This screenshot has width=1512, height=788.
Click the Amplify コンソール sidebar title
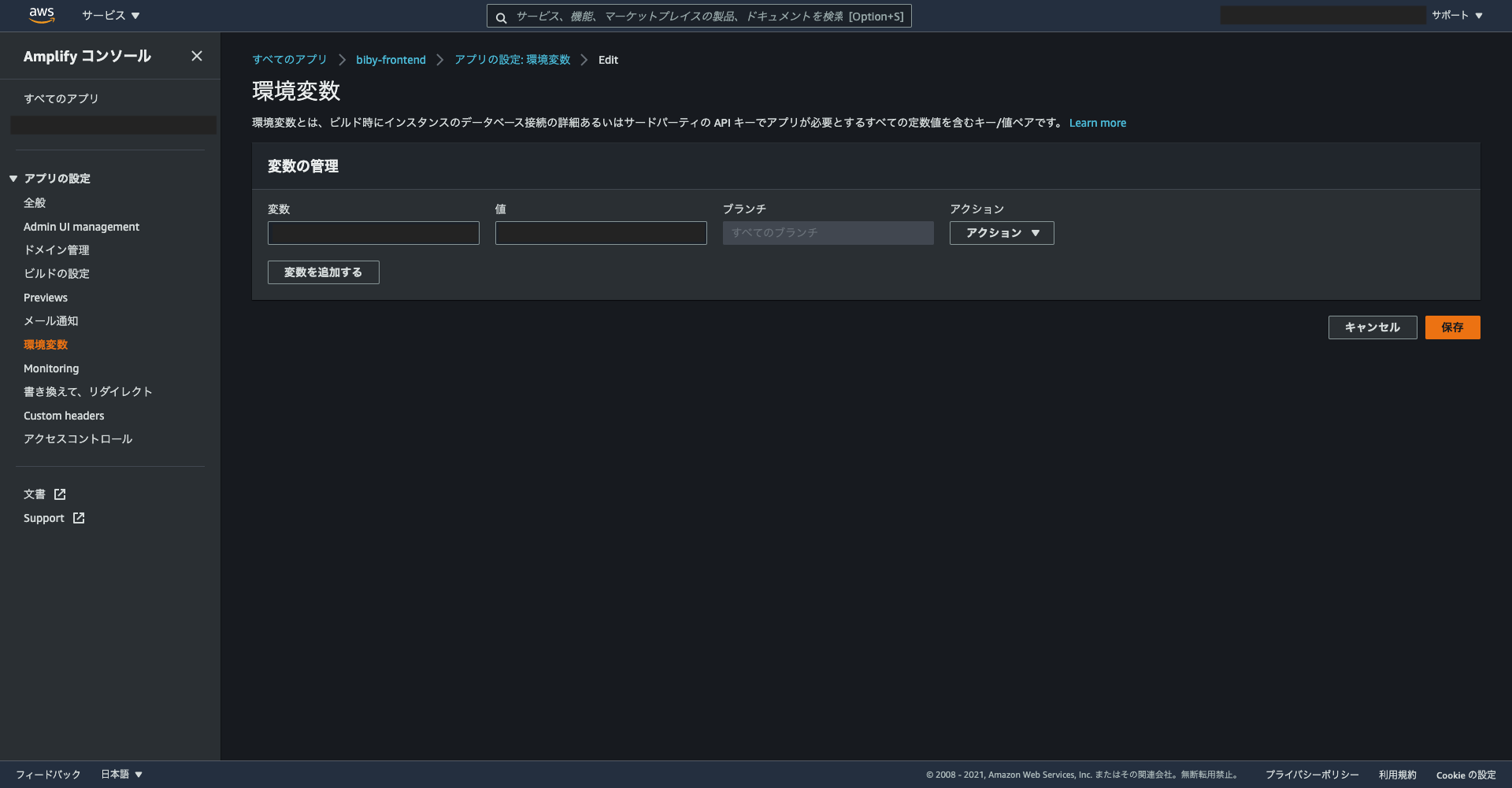point(87,56)
